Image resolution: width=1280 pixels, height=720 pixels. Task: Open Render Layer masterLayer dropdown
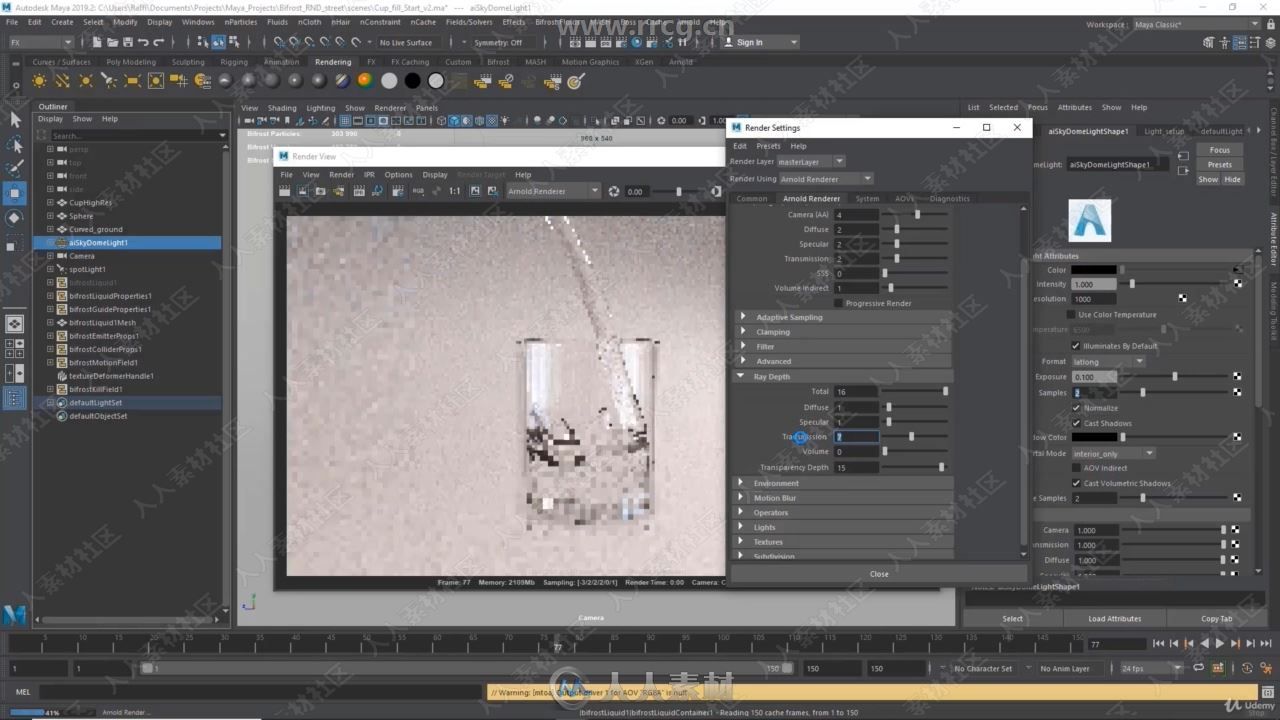[811, 161]
